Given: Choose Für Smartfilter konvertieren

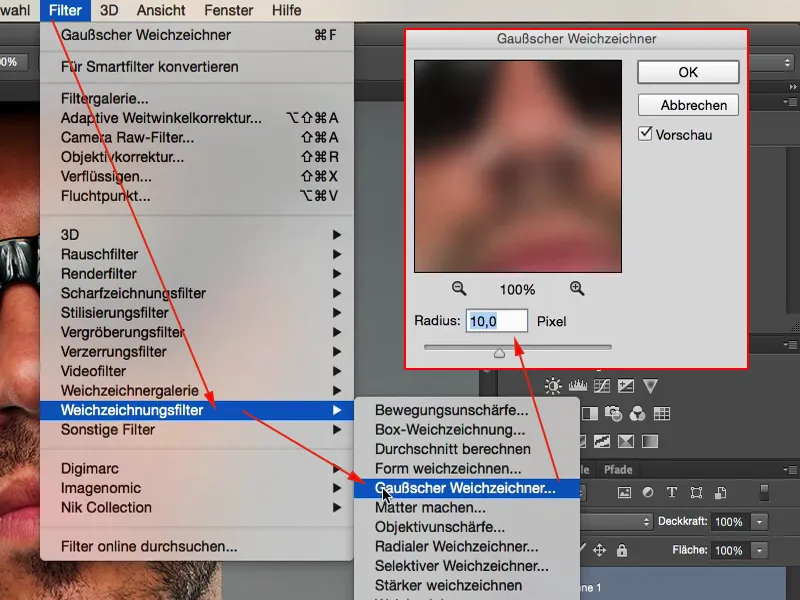Looking at the screenshot, I should point(197,67).
